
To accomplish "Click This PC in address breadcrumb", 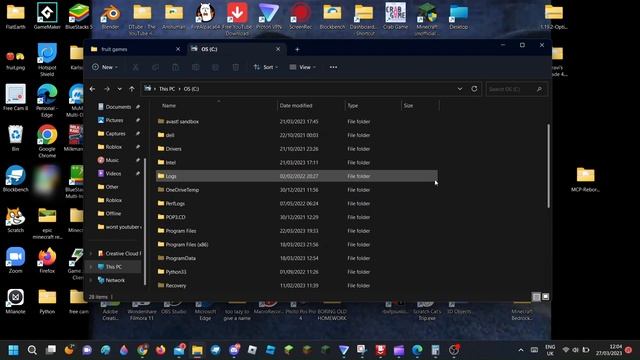I will click(x=167, y=89).
